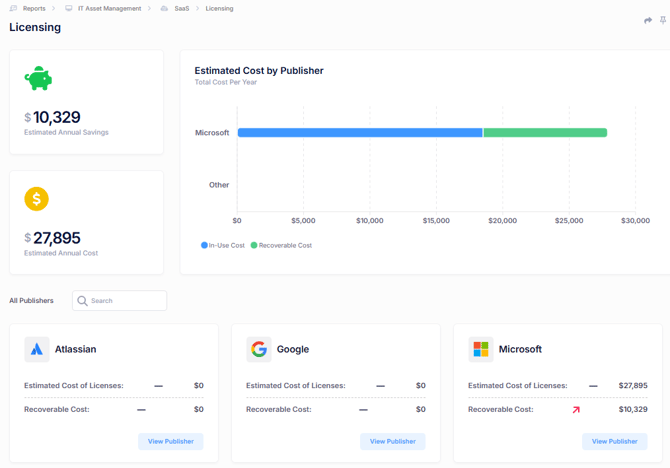
Task: Navigate to the SaaS breadcrumb
Action: (181, 8)
